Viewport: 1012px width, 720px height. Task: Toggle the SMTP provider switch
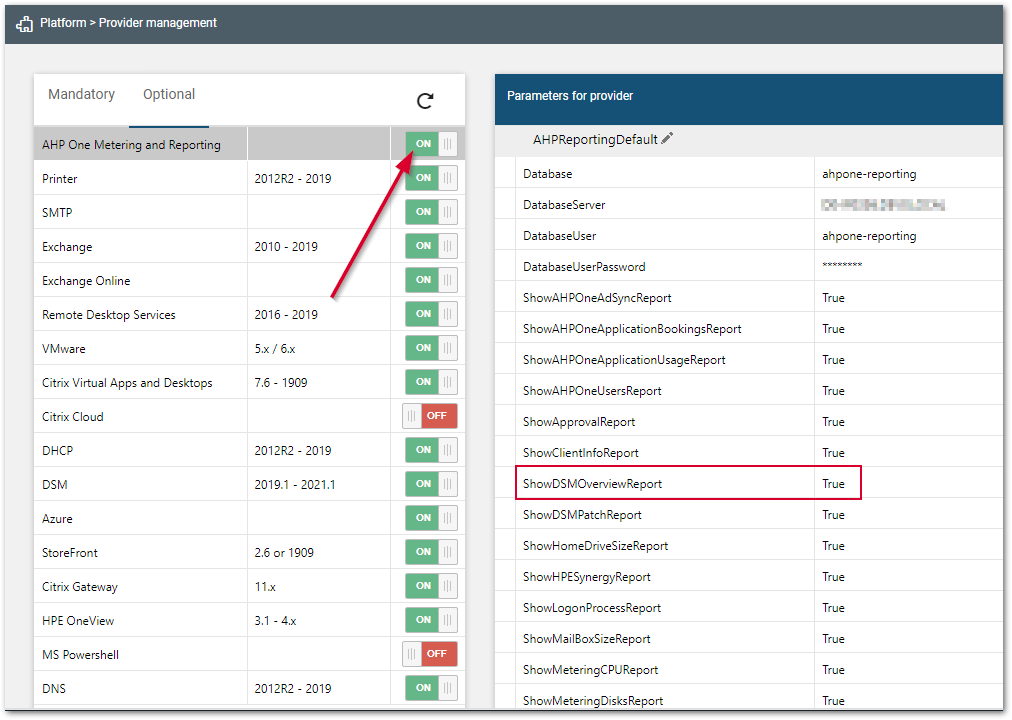tap(431, 212)
